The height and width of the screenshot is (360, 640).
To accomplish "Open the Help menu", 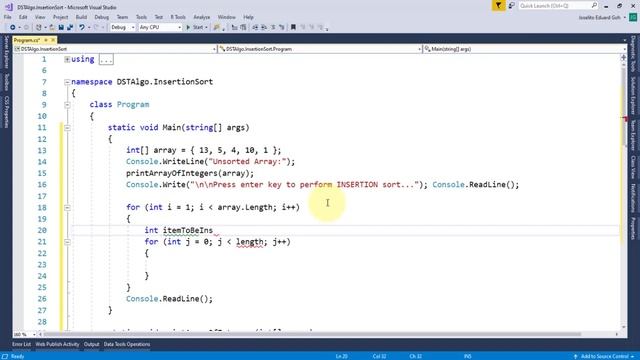I will [248, 17].
